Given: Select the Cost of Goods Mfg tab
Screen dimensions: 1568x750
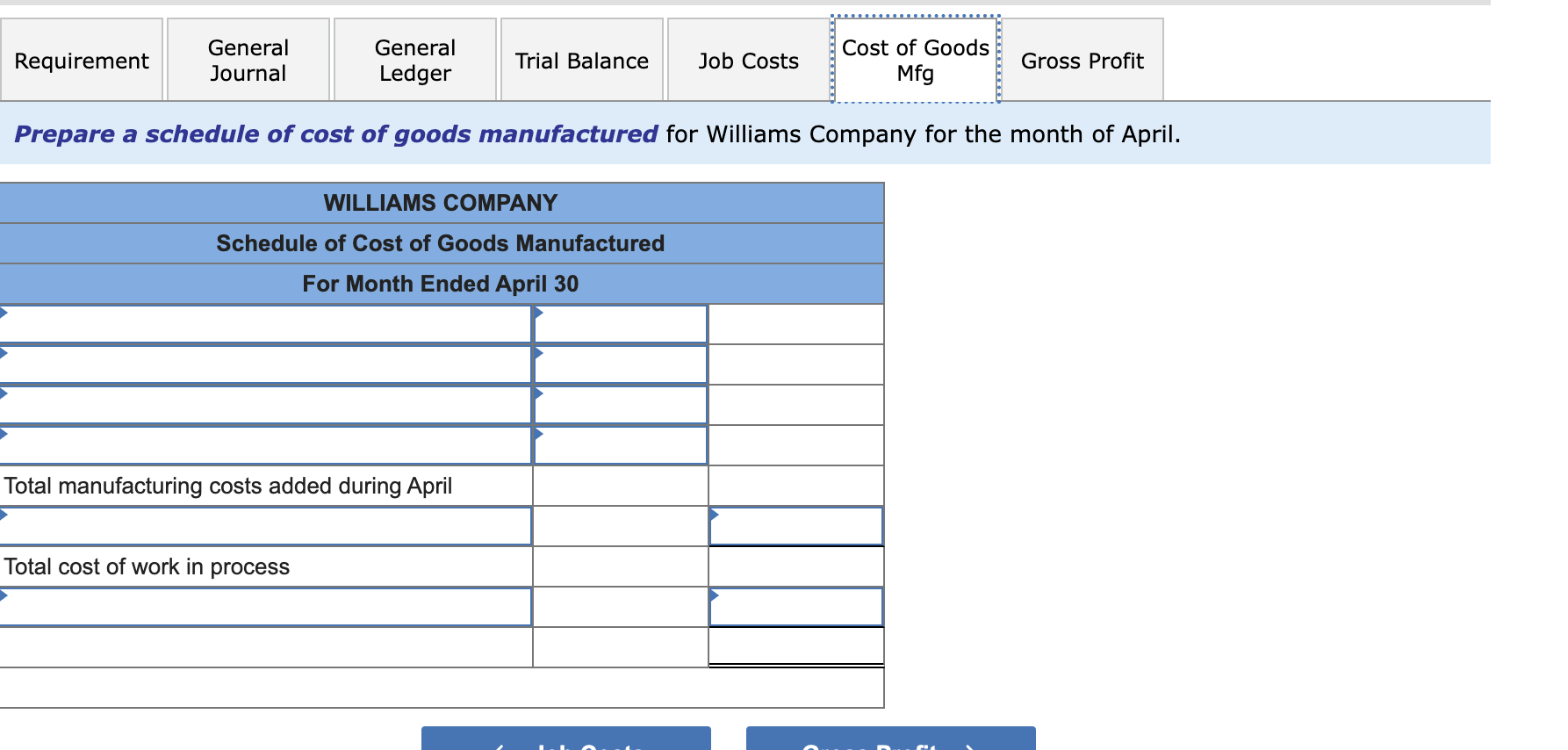Looking at the screenshot, I should click(x=915, y=59).
